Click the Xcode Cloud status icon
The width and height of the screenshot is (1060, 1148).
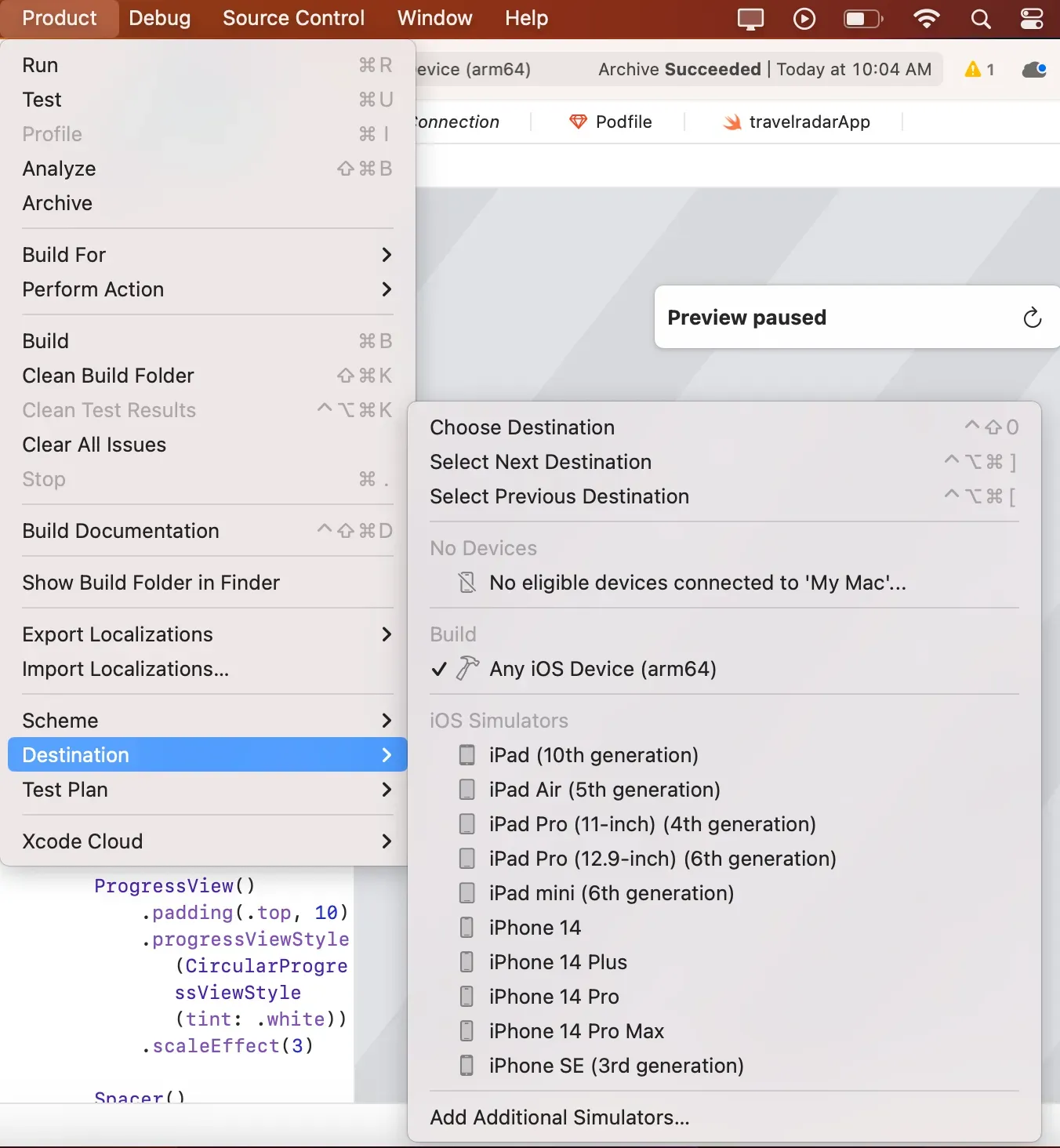[x=1034, y=69]
